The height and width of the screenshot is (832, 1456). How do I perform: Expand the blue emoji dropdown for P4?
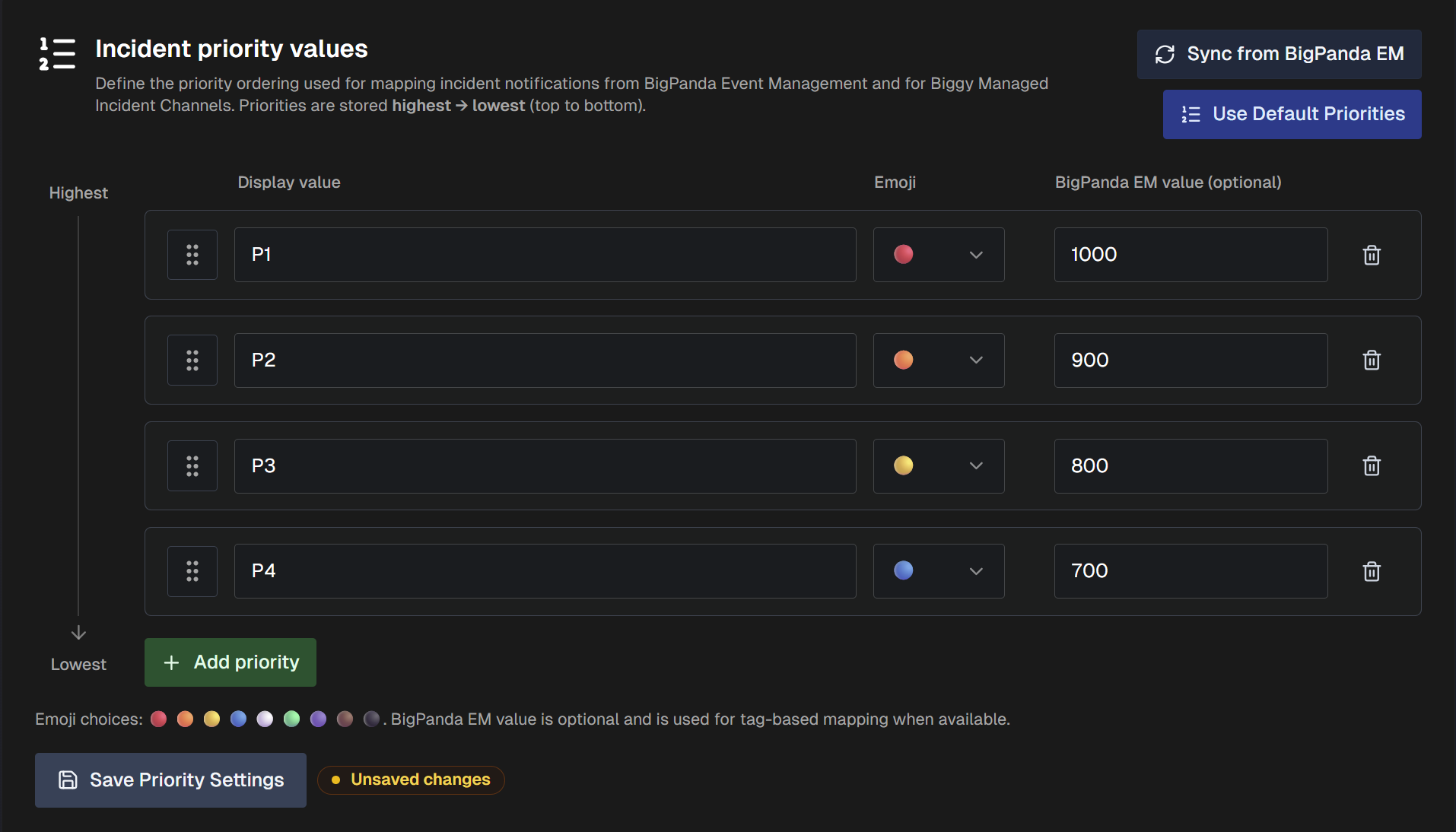point(938,571)
